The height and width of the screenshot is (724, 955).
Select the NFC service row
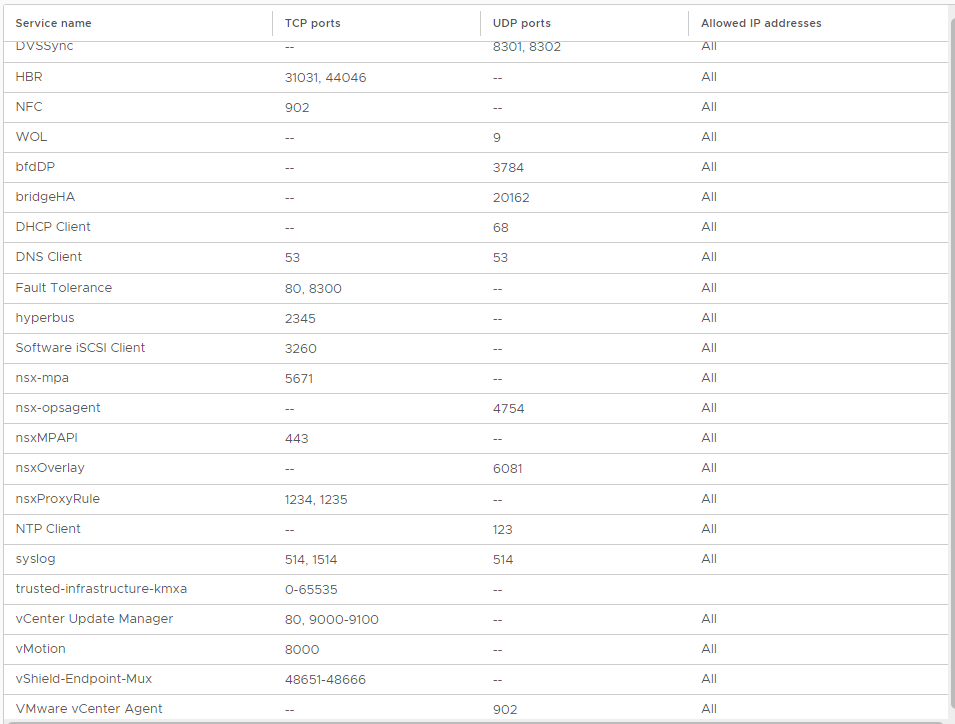[476, 107]
